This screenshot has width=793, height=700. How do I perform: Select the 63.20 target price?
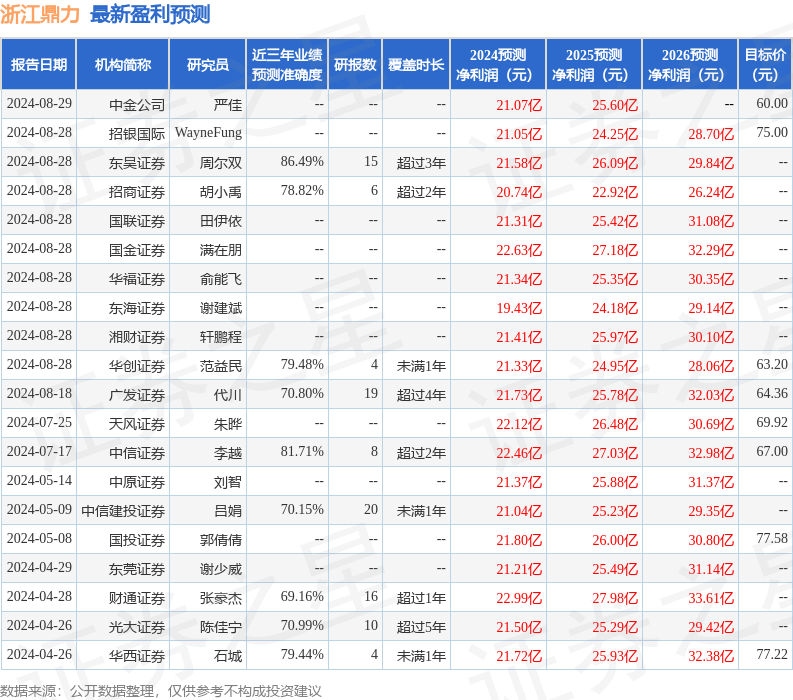[x=772, y=364]
